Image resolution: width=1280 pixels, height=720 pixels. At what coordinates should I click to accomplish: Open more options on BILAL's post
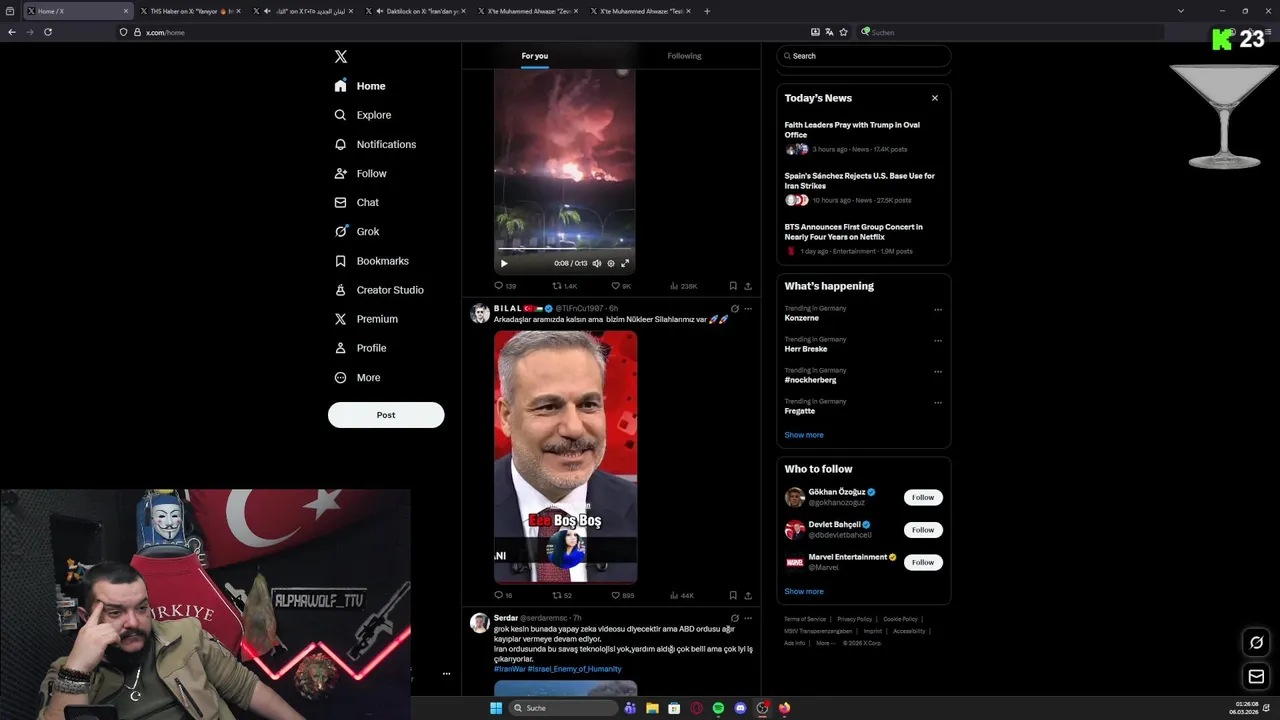point(748,309)
